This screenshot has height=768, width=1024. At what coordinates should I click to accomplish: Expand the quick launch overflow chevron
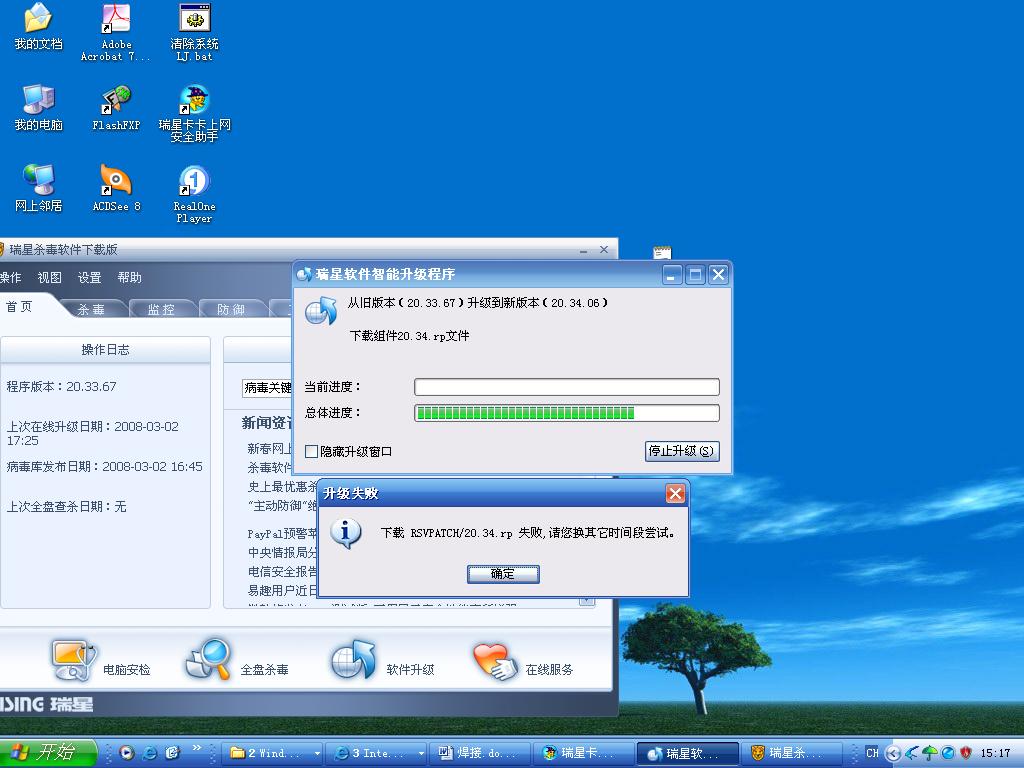[x=197, y=748]
